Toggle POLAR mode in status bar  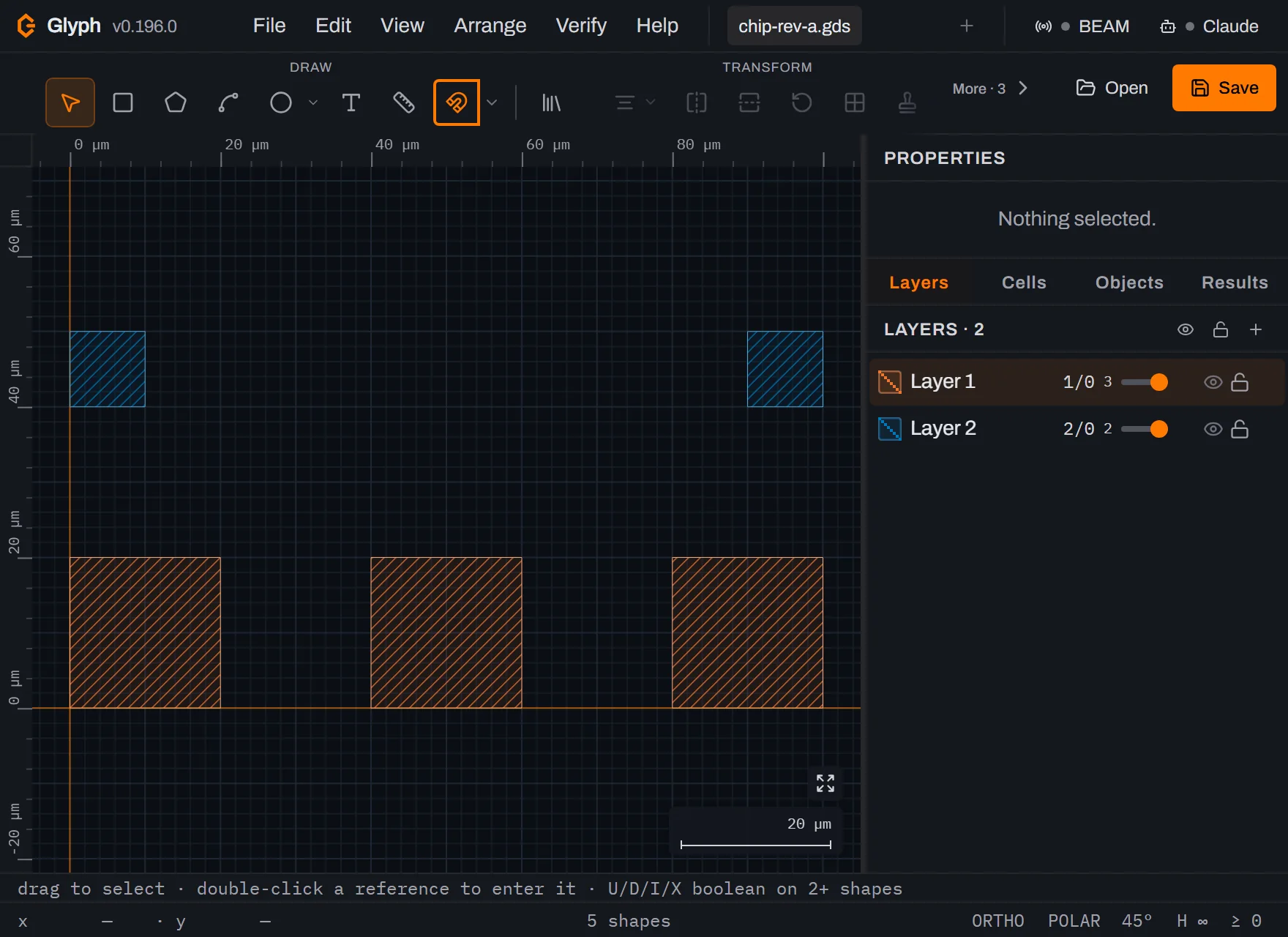pyautogui.click(x=1074, y=921)
